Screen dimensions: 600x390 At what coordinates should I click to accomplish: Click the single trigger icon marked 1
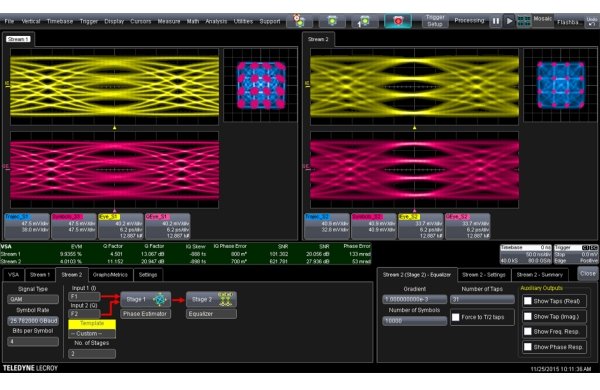[x=364, y=21]
